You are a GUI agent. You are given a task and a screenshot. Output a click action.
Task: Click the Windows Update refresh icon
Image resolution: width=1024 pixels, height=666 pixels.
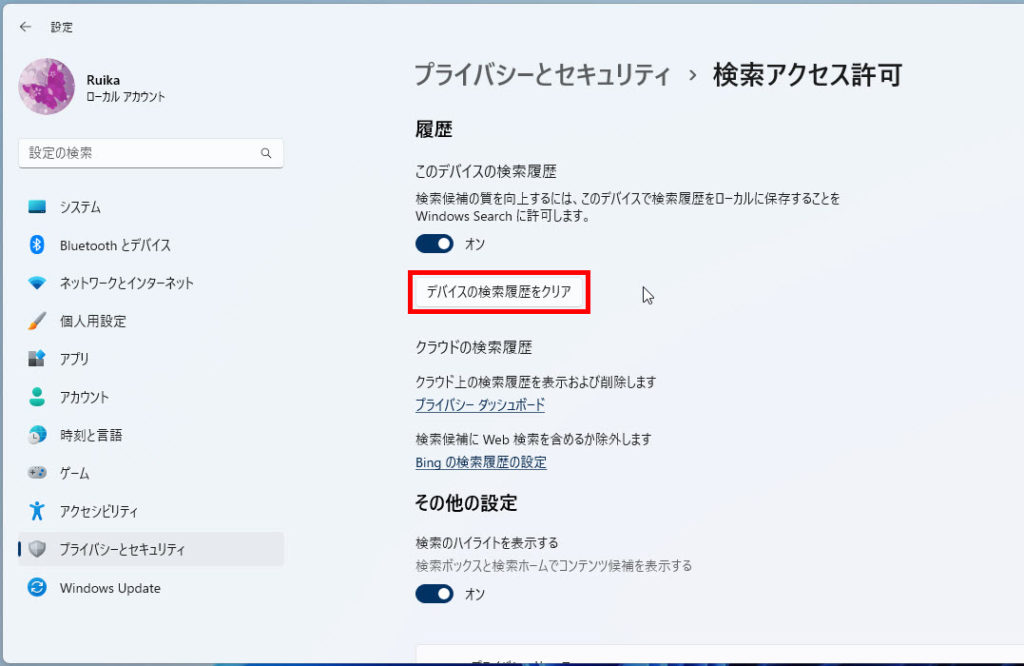(37, 588)
